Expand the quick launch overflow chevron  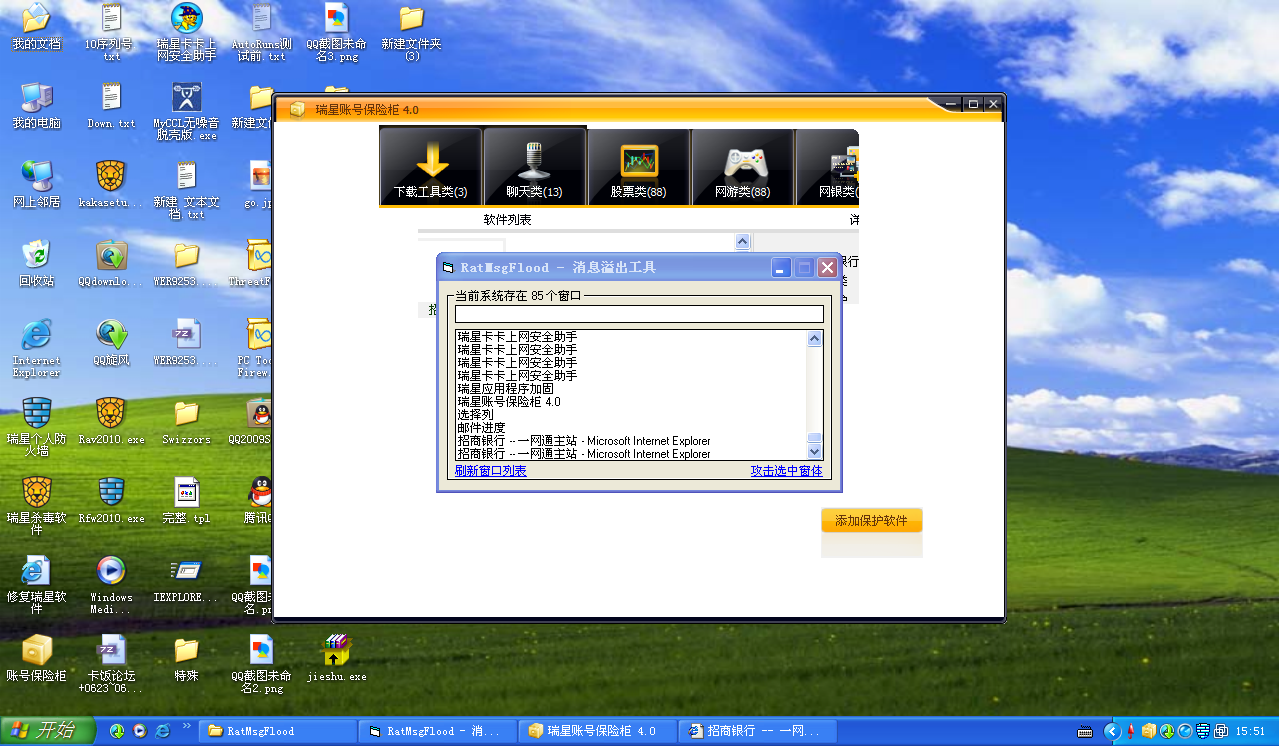(x=186, y=727)
